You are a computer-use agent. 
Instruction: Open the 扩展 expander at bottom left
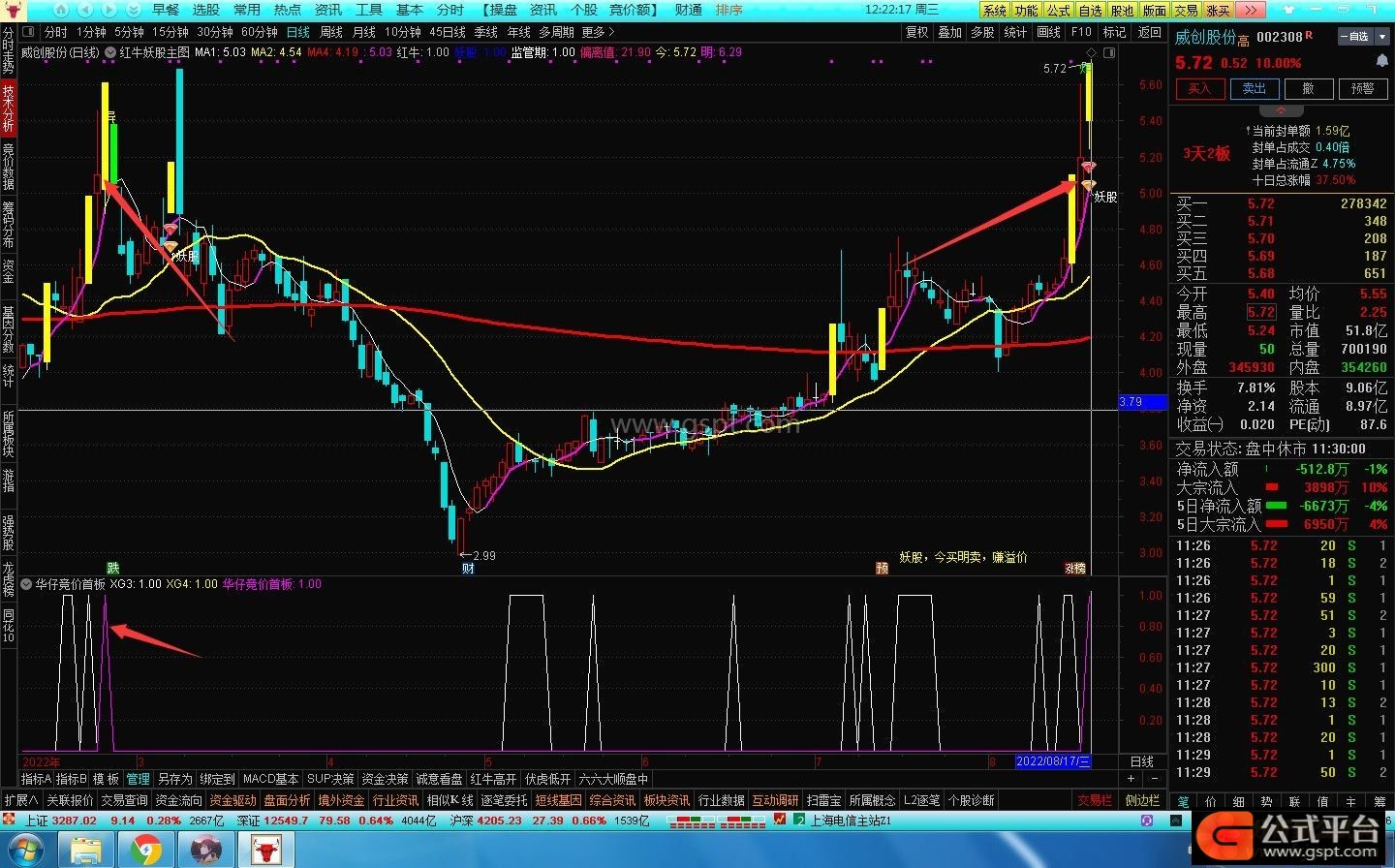(x=20, y=800)
